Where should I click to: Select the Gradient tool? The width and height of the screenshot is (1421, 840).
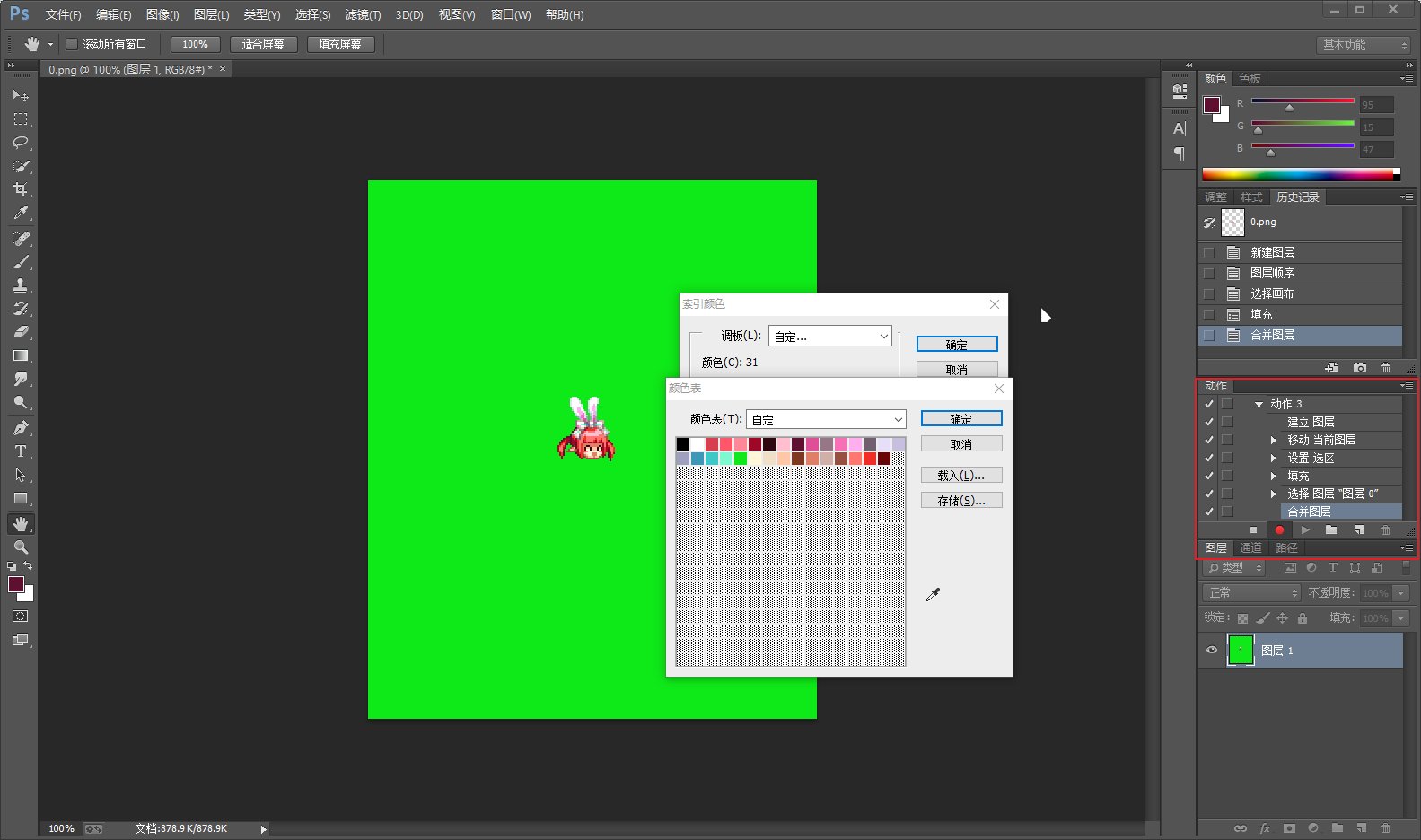tap(21, 355)
